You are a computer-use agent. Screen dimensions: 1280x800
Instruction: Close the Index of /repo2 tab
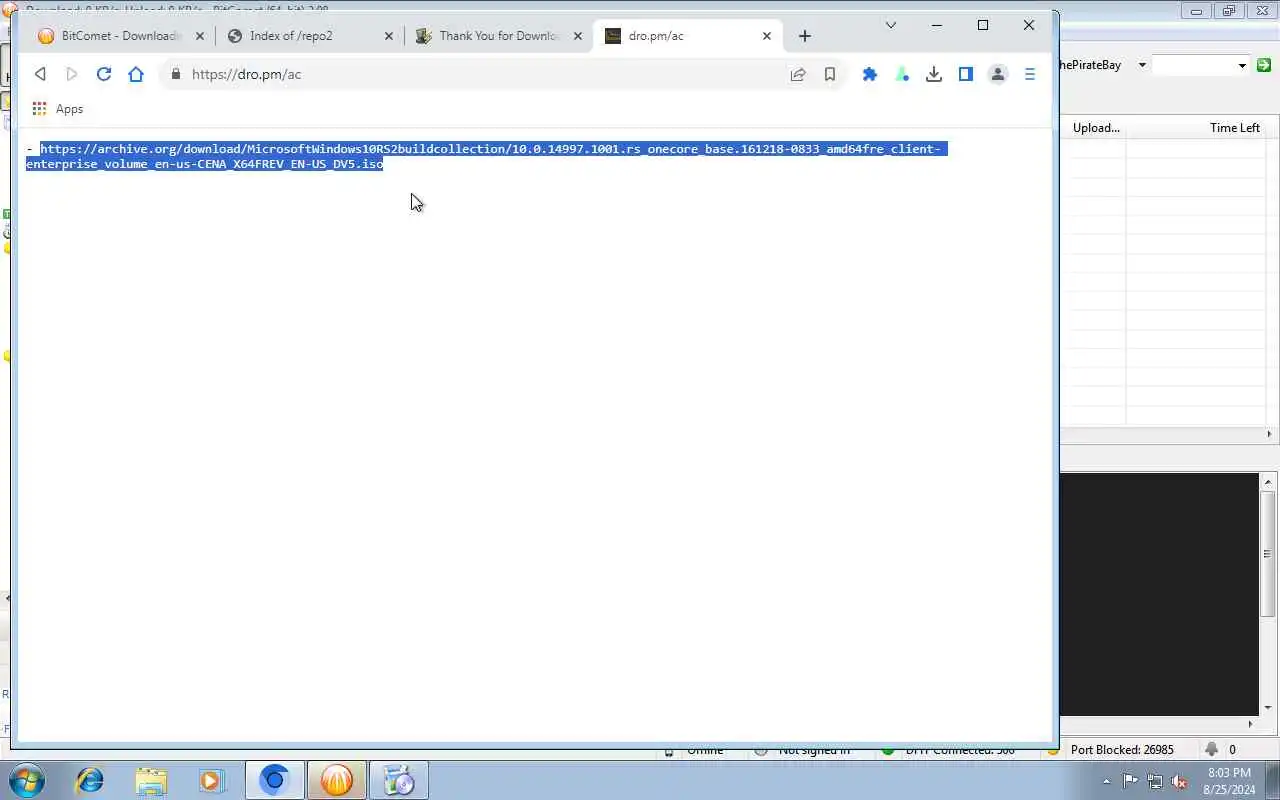coord(389,36)
